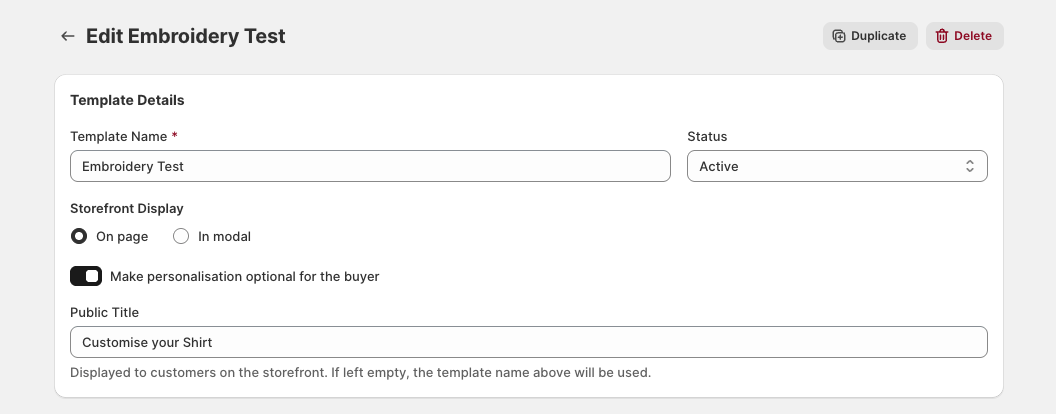Click the Template Name field label

click(x=119, y=137)
